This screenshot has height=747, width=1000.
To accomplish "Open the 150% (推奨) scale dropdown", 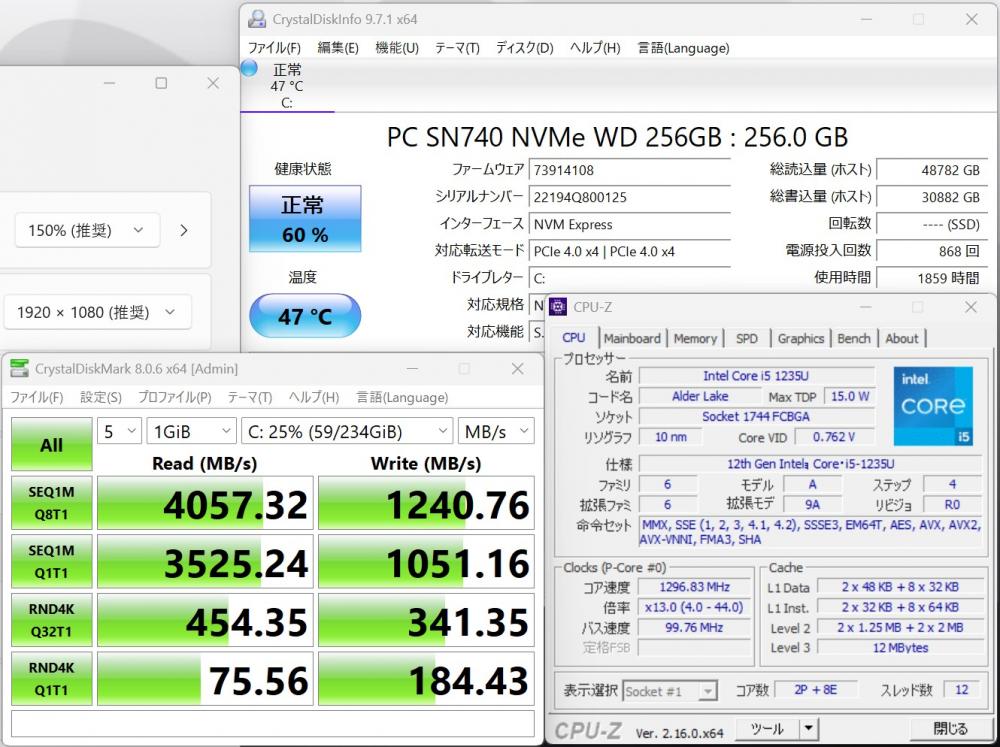I will 87,230.
